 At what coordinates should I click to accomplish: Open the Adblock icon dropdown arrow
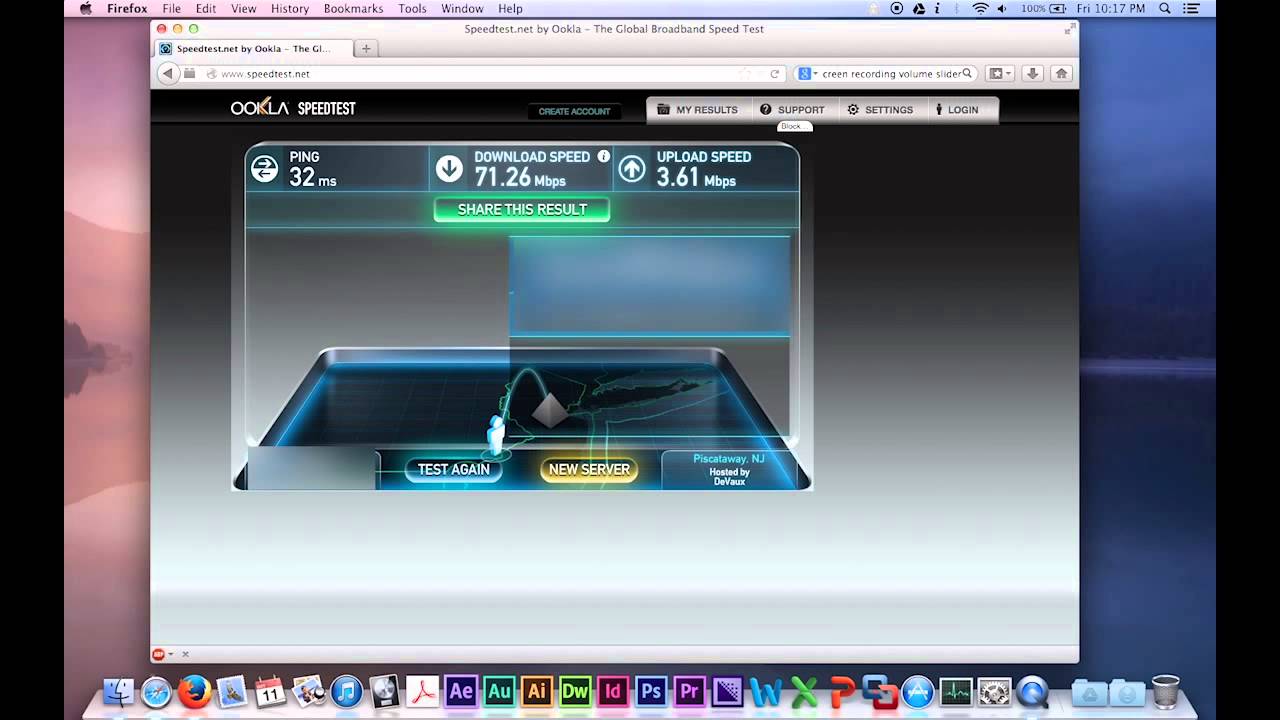(x=170, y=654)
